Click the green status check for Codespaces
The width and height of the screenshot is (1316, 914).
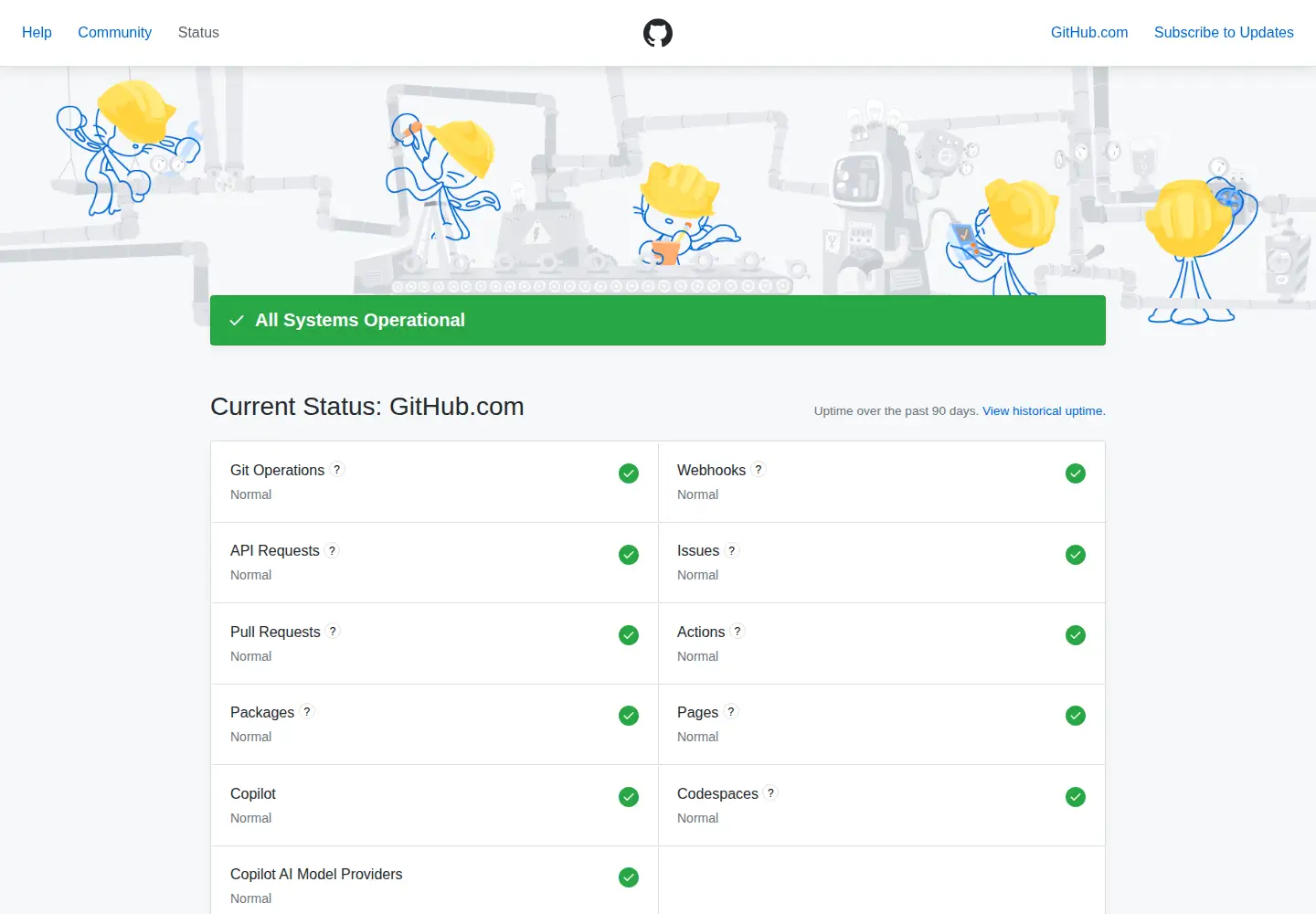pyautogui.click(x=1076, y=797)
